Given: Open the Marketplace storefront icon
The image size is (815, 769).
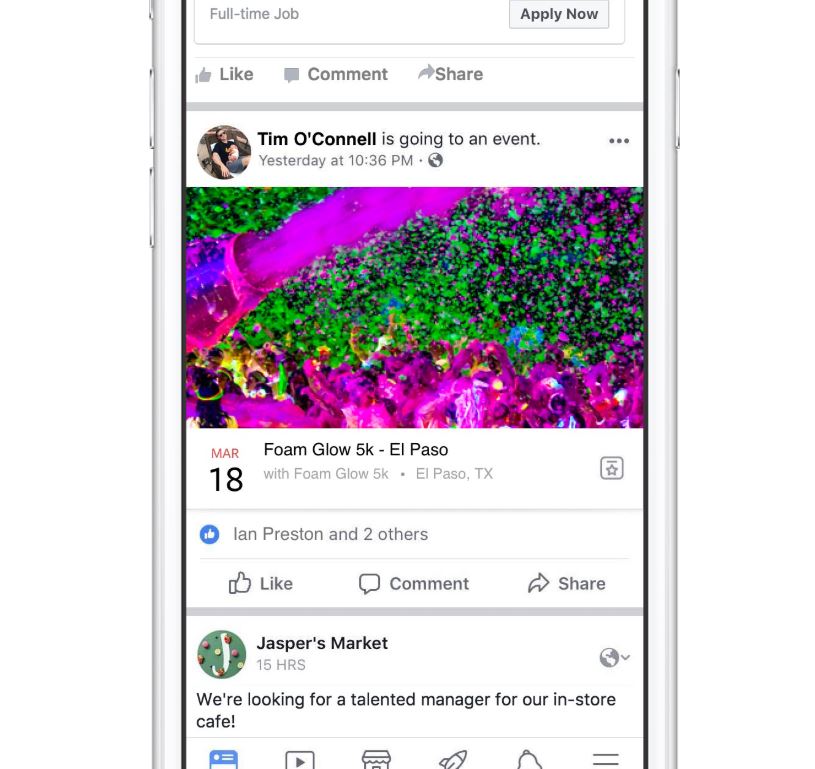Looking at the screenshot, I should 376,759.
